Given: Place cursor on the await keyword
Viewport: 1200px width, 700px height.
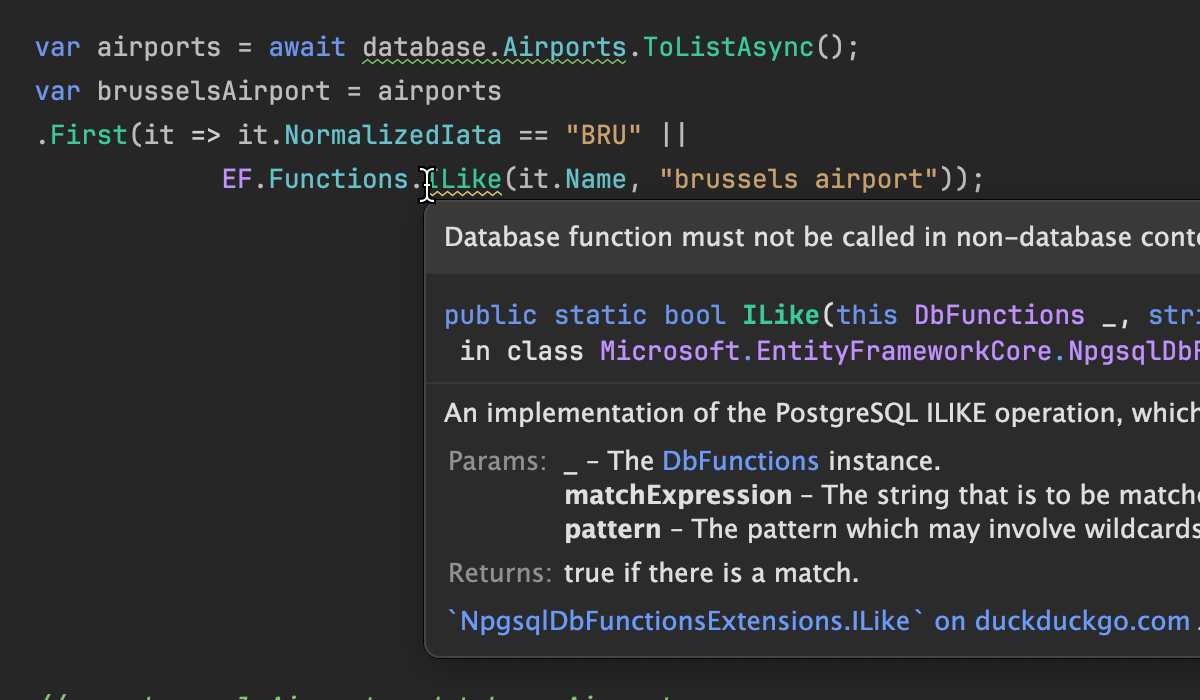Looking at the screenshot, I should click(307, 47).
